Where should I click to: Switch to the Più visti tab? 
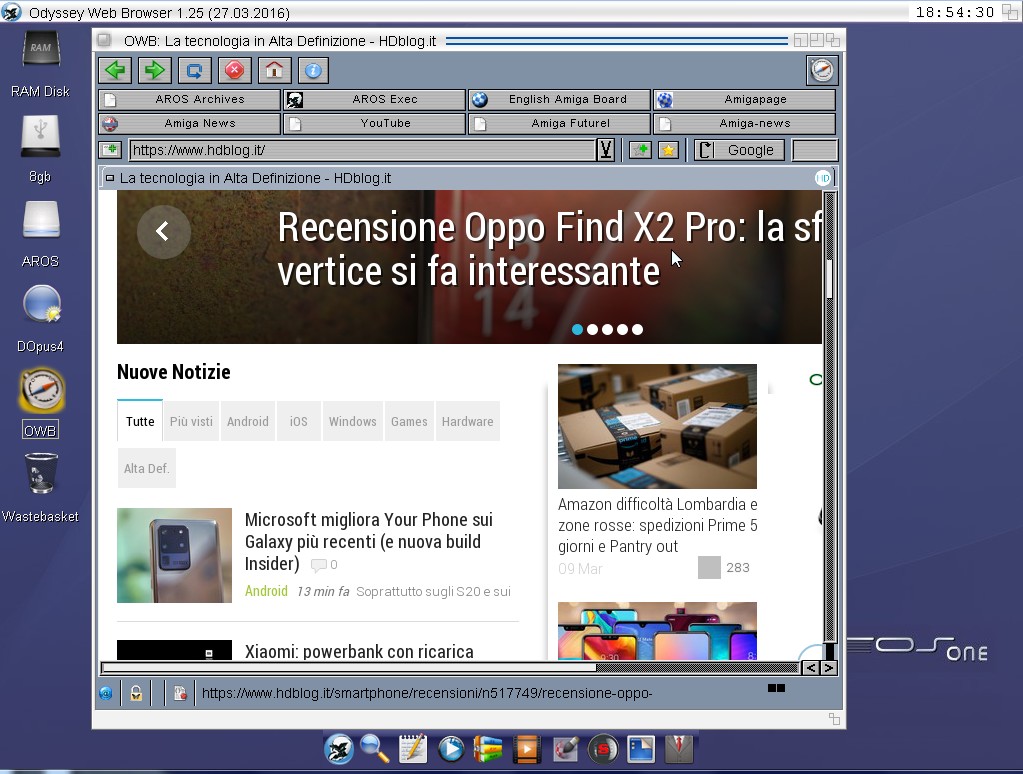click(190, 421)
